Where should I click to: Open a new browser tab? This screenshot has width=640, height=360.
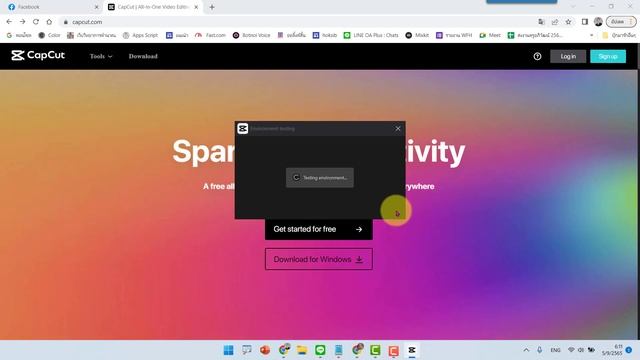pyautogui.click(x=212, y=7)
